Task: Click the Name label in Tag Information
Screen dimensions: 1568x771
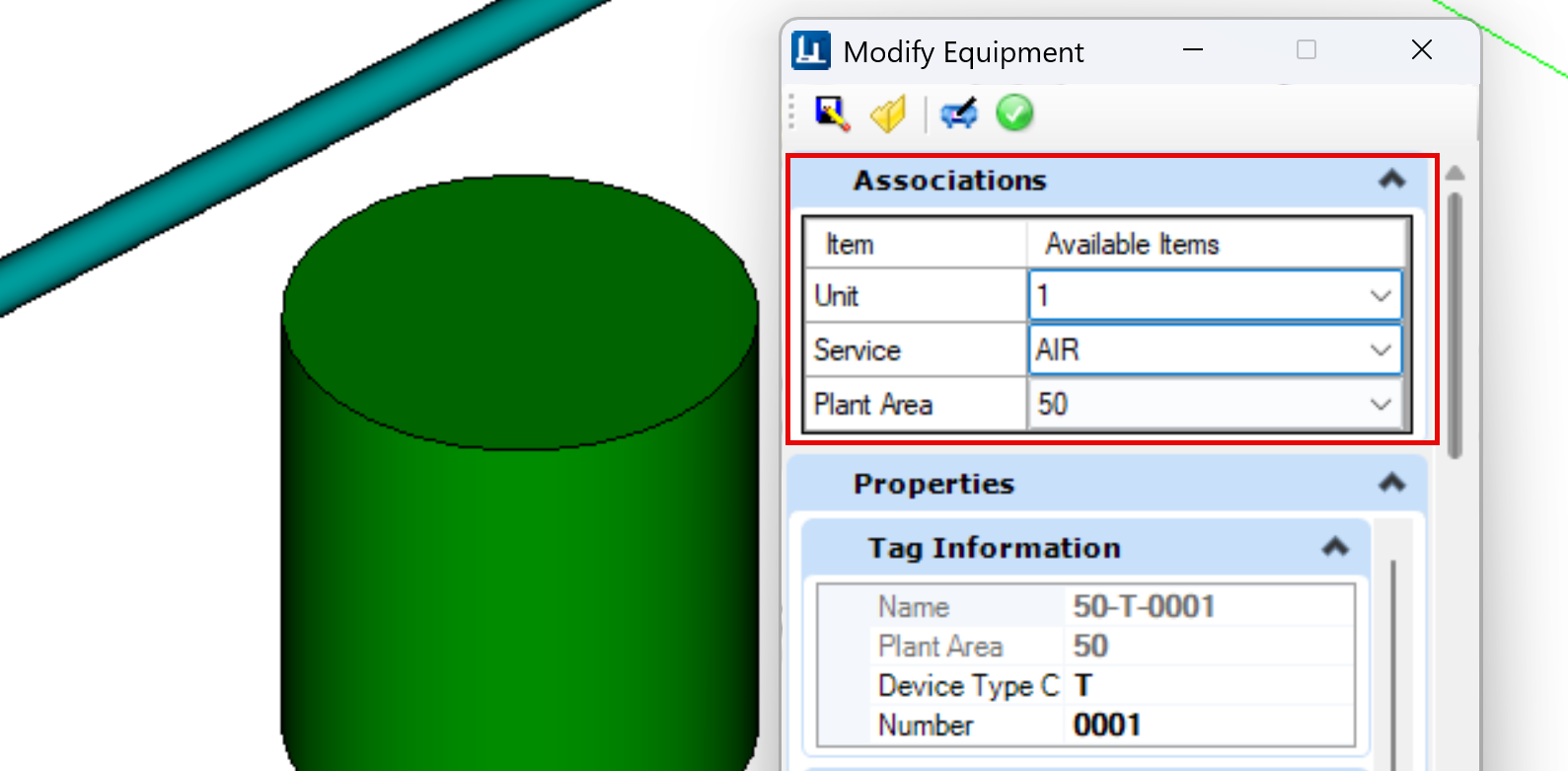Action: pos(914,606)
